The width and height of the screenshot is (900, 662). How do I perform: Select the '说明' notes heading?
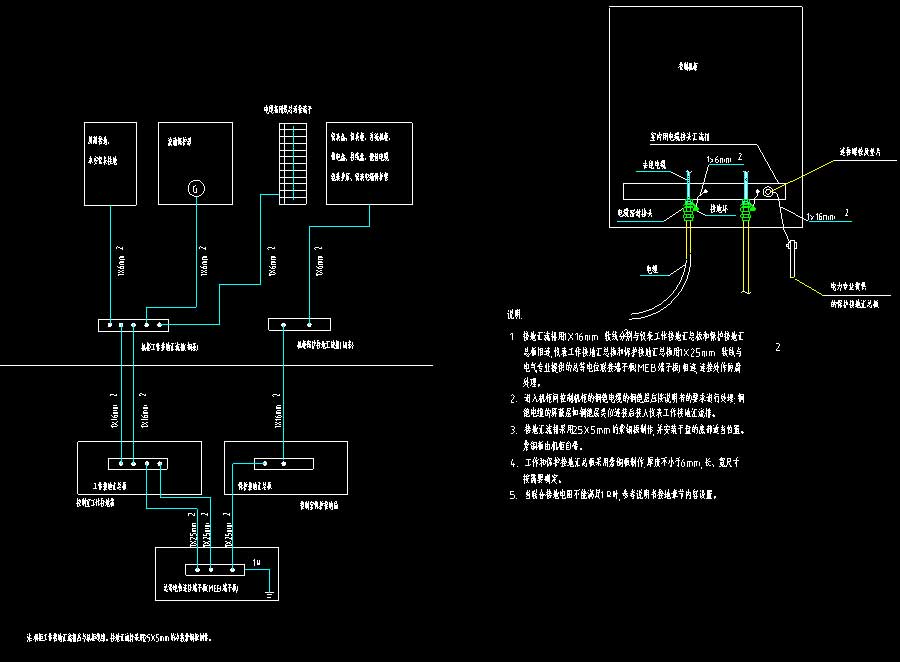pyautogui.click(x=514, y=314)
